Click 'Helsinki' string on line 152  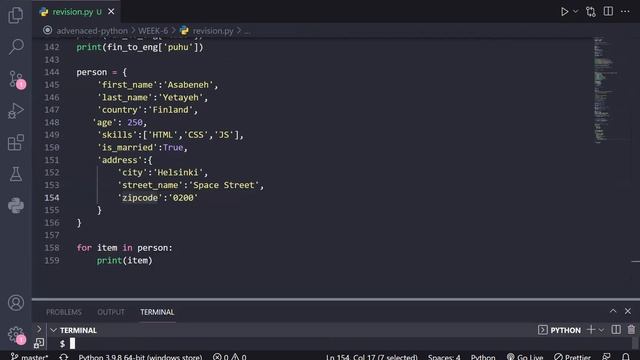tap(178, 173)
